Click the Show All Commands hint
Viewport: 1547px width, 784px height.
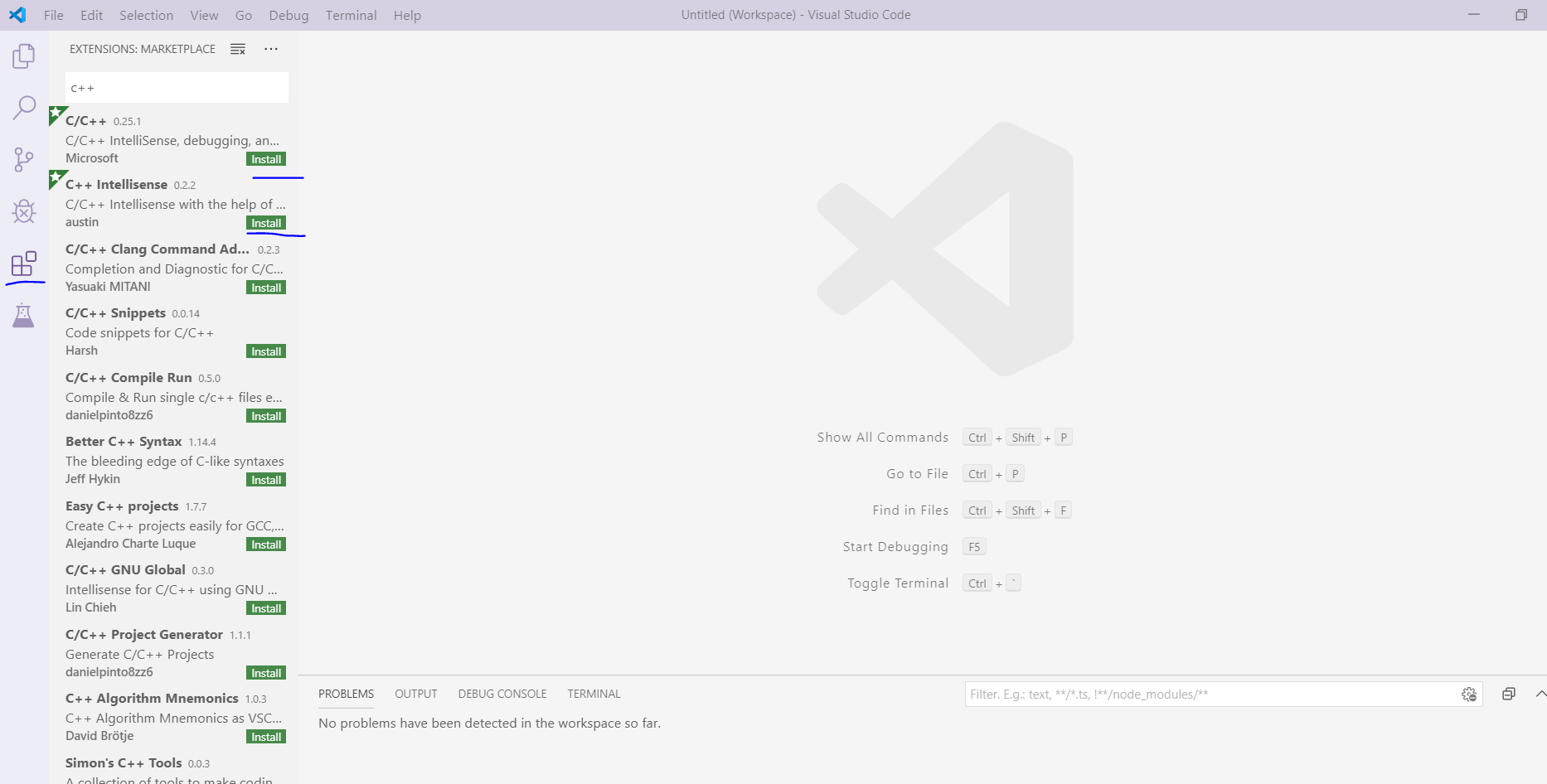pyautogui.click(x=883, y=438)
